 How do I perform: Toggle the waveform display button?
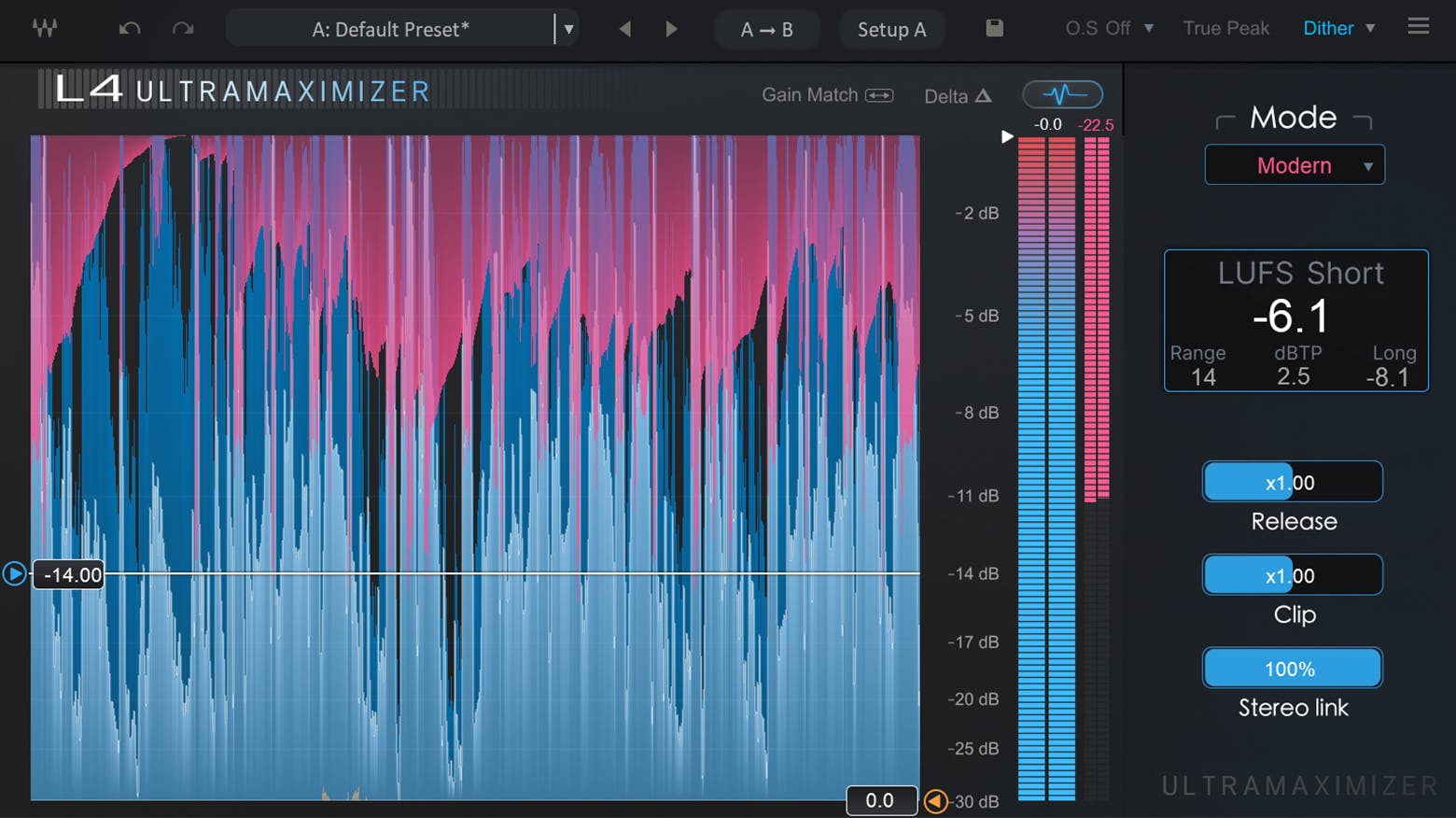click(1062, 94)
